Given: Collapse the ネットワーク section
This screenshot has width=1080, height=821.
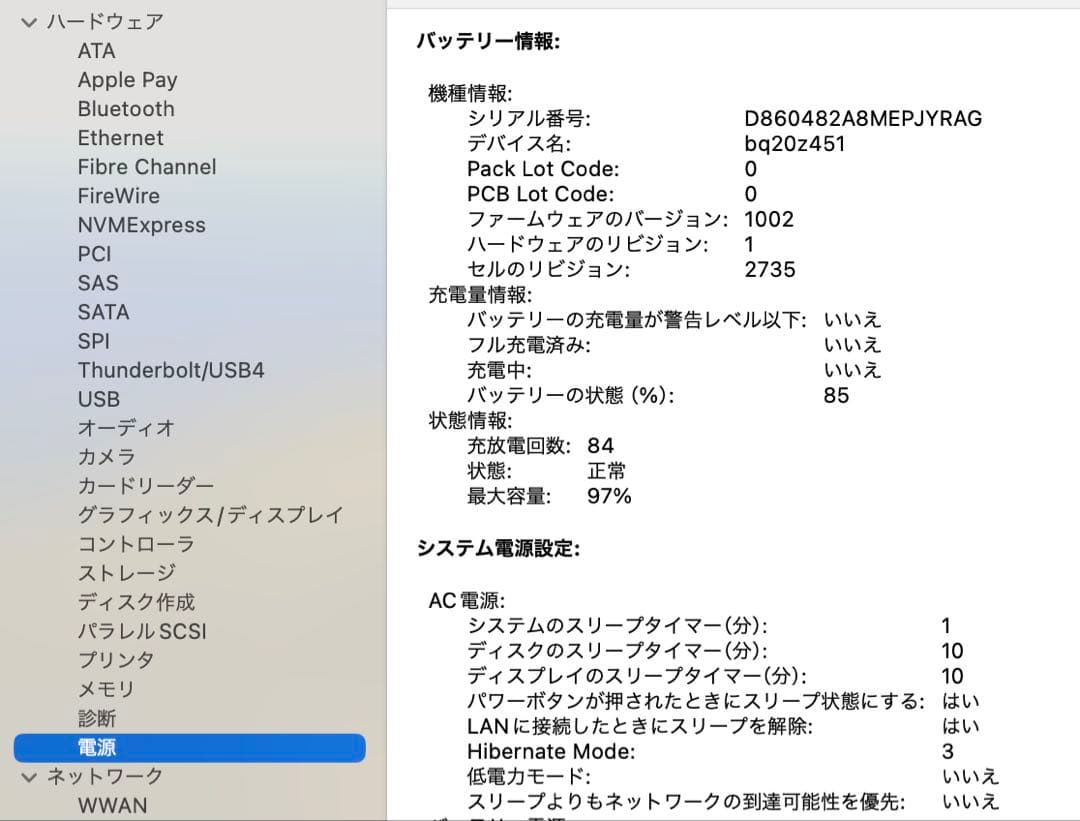Looking at the screenshot, I should point(28,776).
